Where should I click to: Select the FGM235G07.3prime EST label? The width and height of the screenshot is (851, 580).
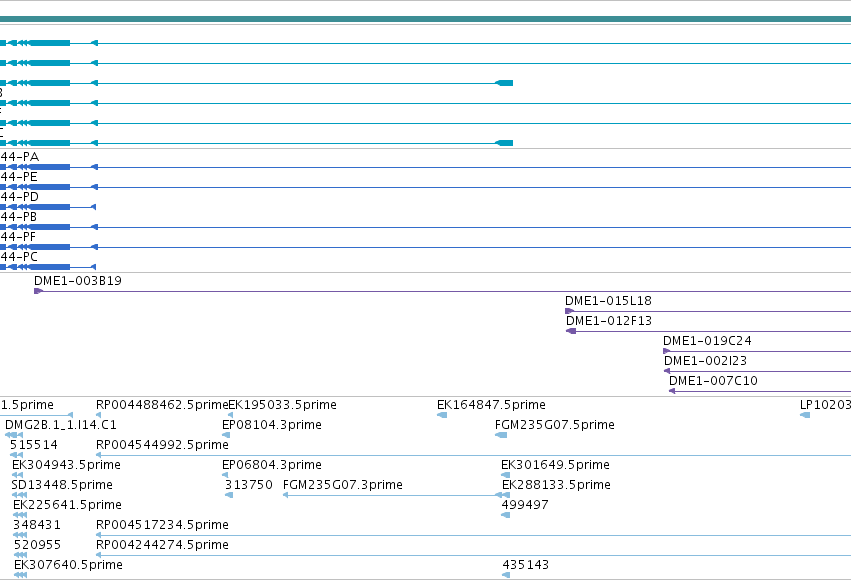tap(342, 485)
